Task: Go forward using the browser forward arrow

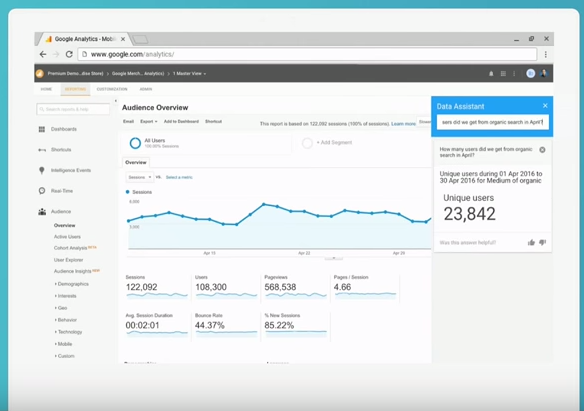Action: coord(56,54)
